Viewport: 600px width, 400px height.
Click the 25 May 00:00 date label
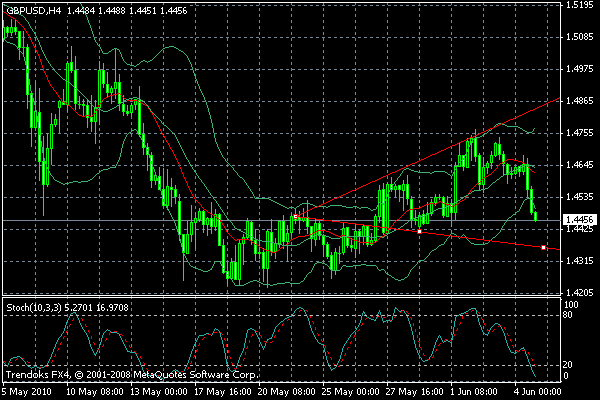351,392
